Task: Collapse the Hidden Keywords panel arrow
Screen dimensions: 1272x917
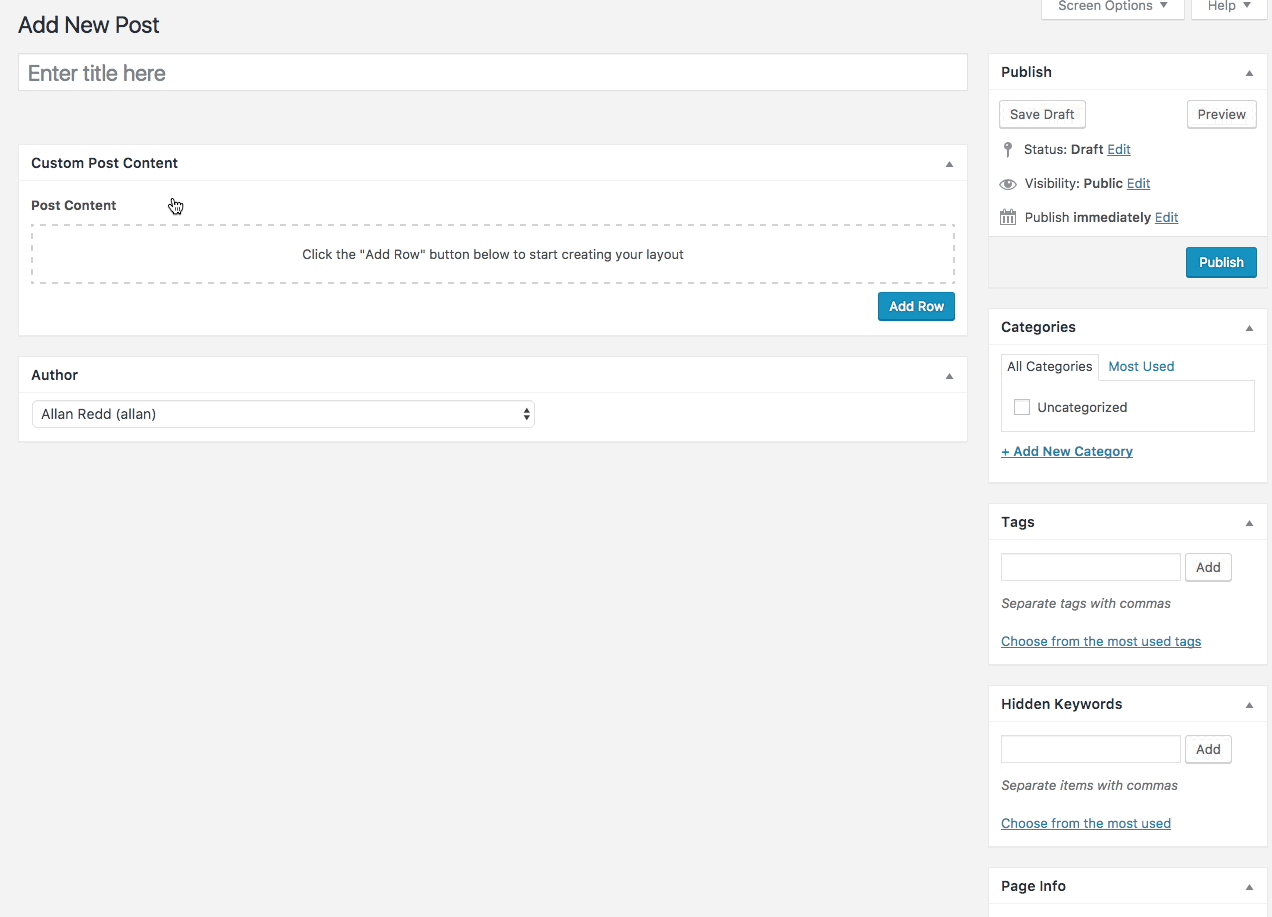Action: coord(1249,705)
